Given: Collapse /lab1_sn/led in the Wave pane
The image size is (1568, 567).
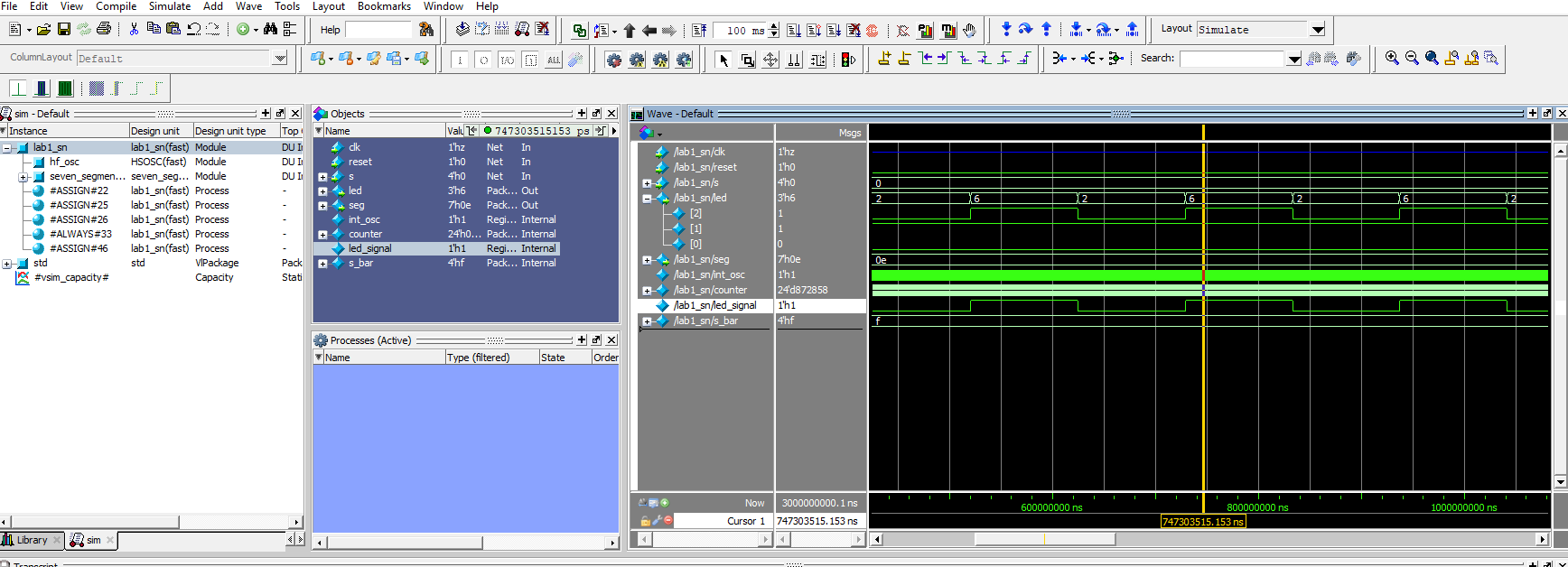Looking at the screenshot, I should coord(647,199).
